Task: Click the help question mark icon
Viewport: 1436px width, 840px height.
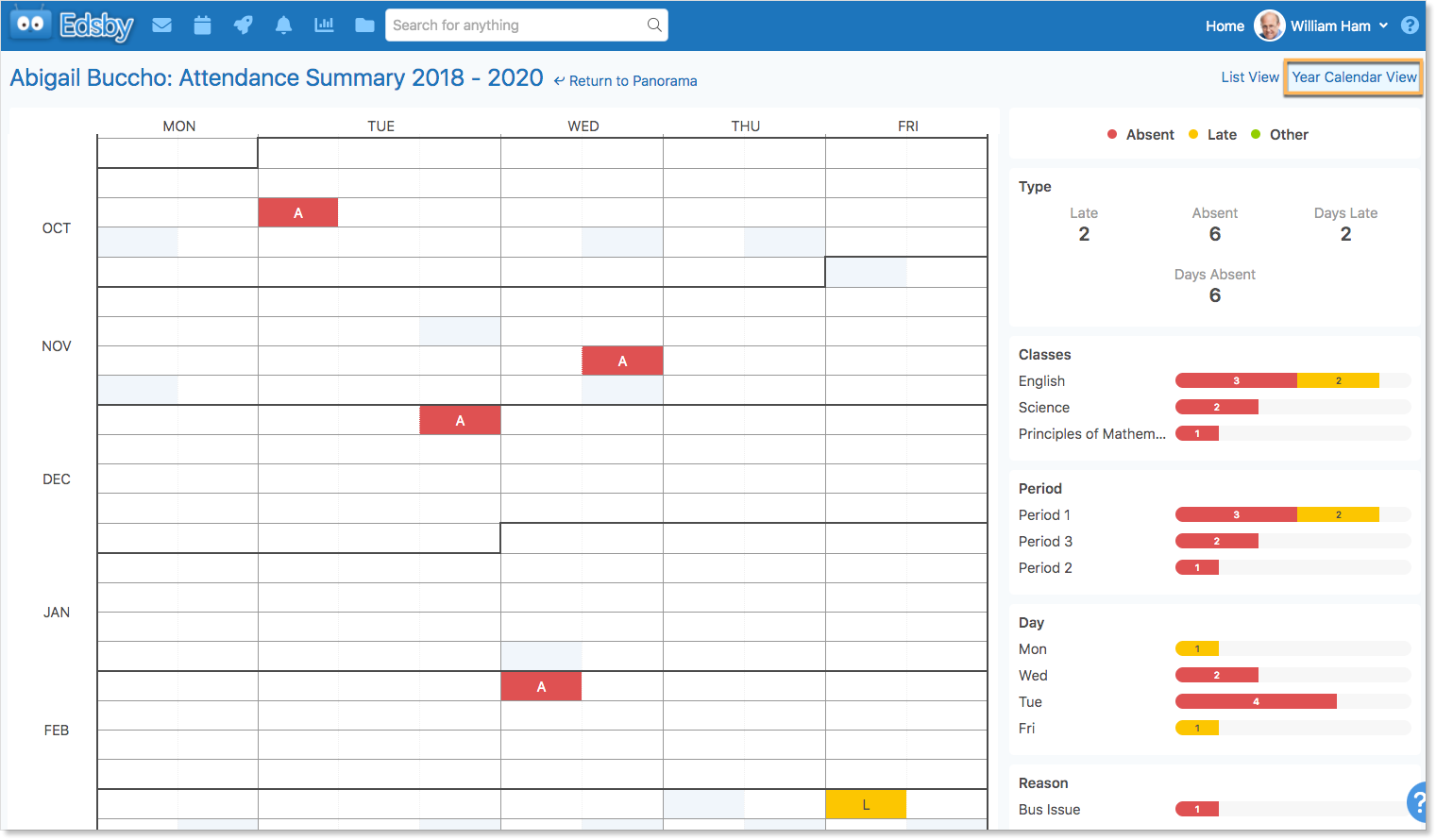Action: (x=1410, y=25)
